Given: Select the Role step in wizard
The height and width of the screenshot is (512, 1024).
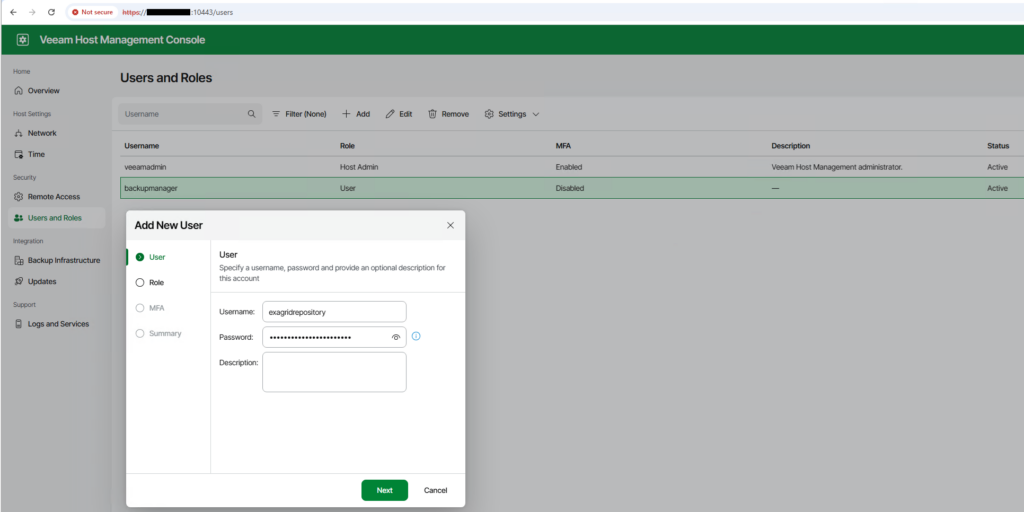Looking at the screenshot, I should coord(156,282).
